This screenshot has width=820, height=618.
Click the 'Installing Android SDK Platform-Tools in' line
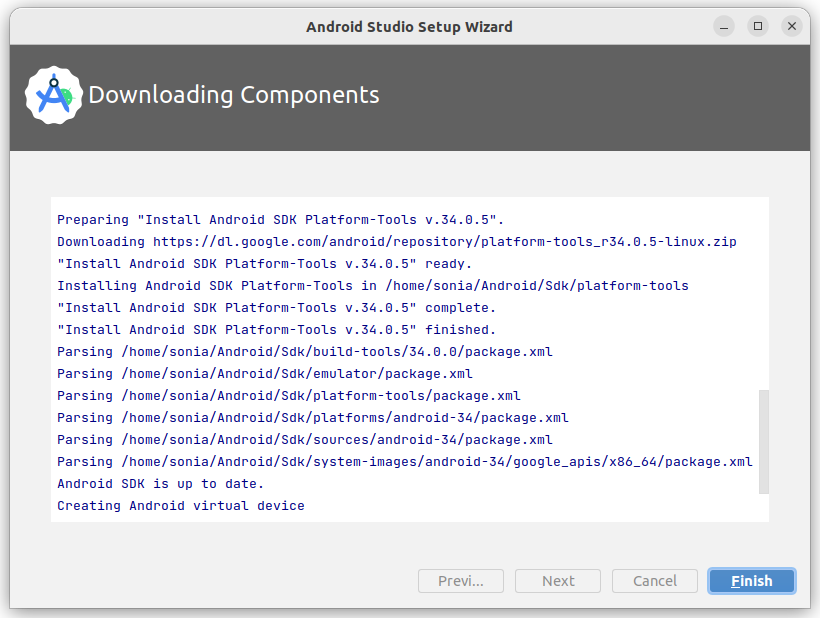point(373,285)
